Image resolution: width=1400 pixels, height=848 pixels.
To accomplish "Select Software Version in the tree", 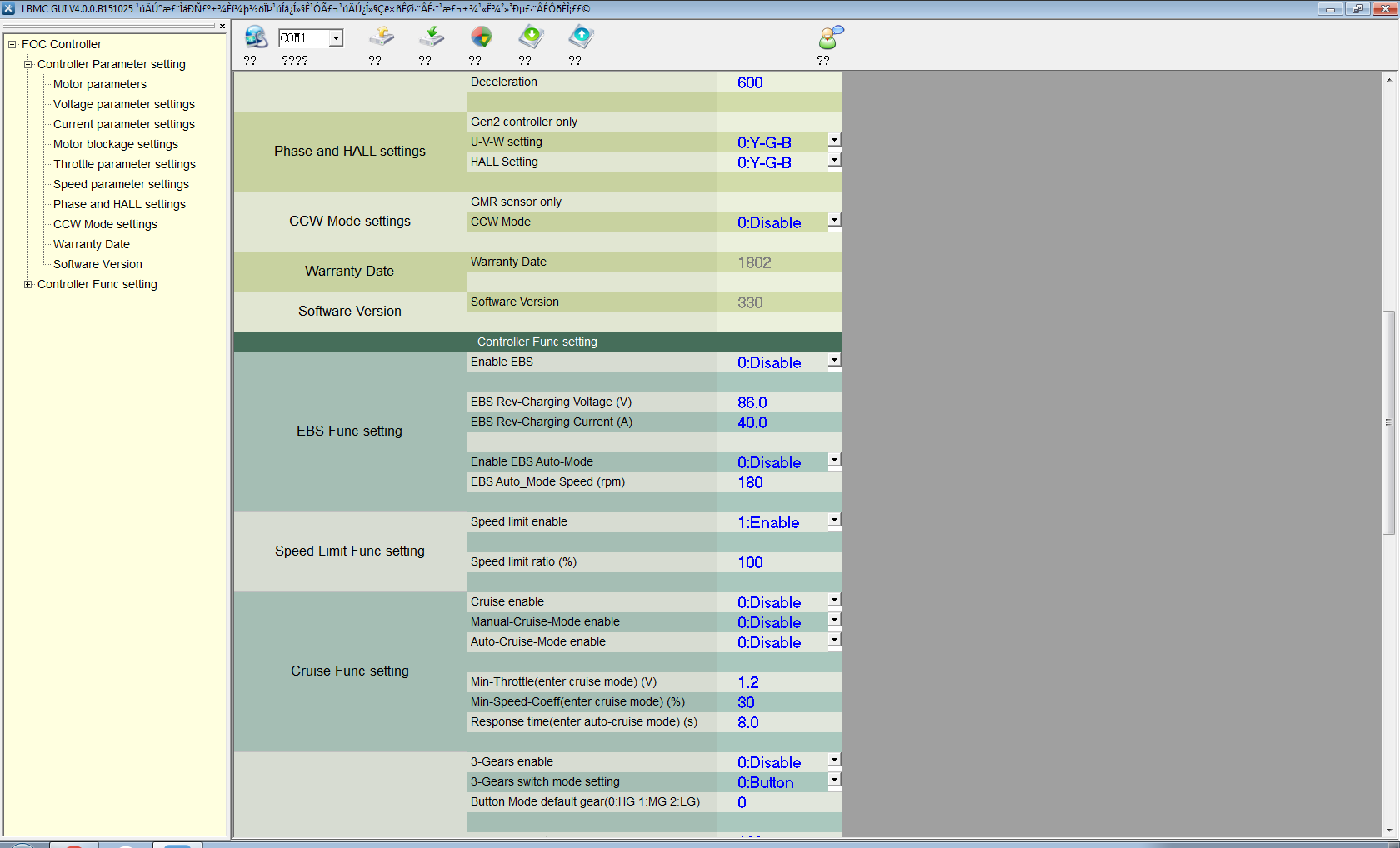I will coord(97,264).
